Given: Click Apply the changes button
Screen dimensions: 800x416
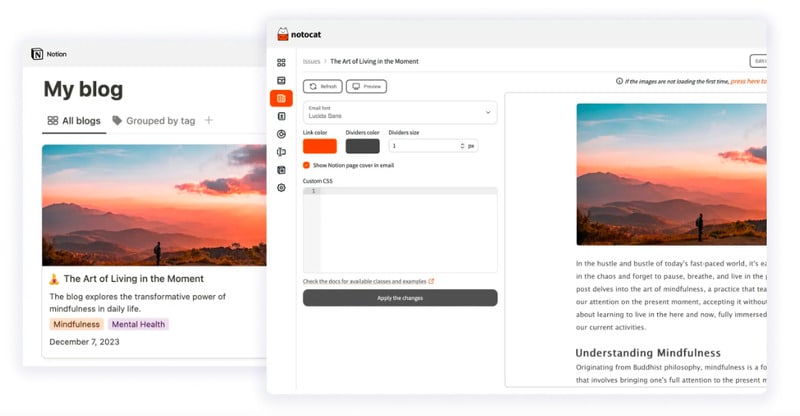Looking at the screenshot, I should pyautogui.click(x=400, y=298).
